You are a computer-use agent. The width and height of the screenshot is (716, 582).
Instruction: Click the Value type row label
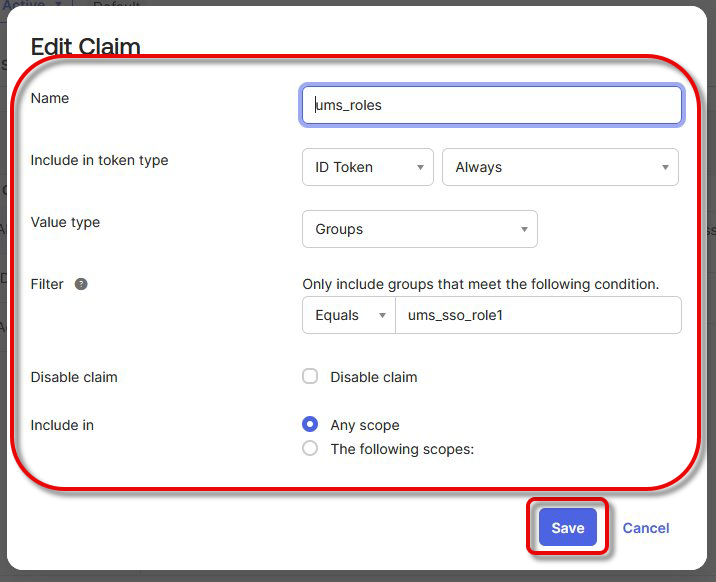pos(65,222)
